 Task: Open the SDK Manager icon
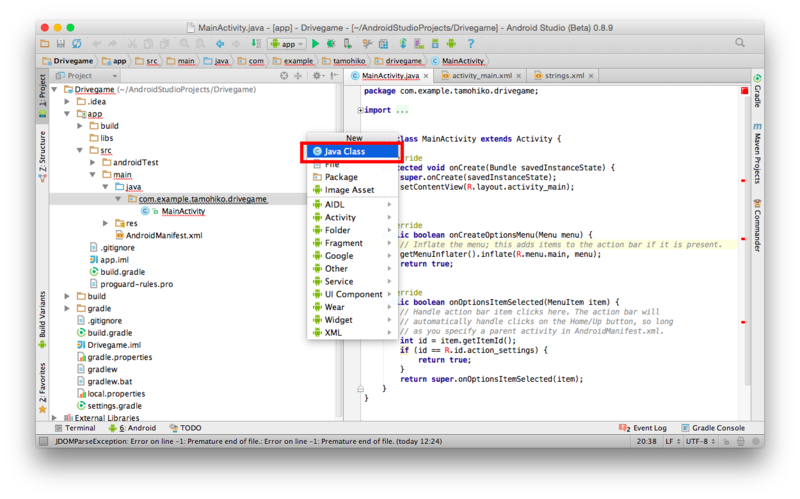coord(435,44)
